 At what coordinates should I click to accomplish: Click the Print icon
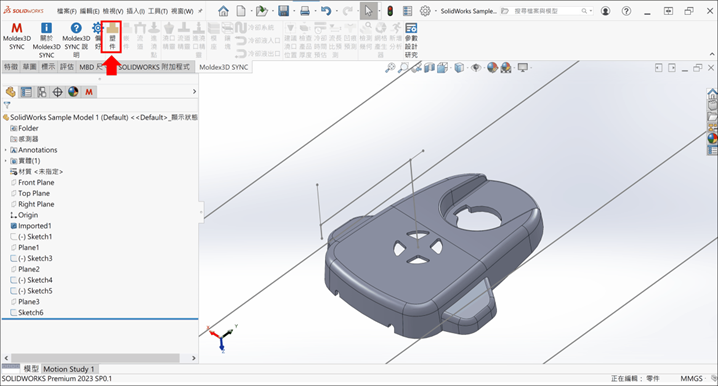[305, 11]
